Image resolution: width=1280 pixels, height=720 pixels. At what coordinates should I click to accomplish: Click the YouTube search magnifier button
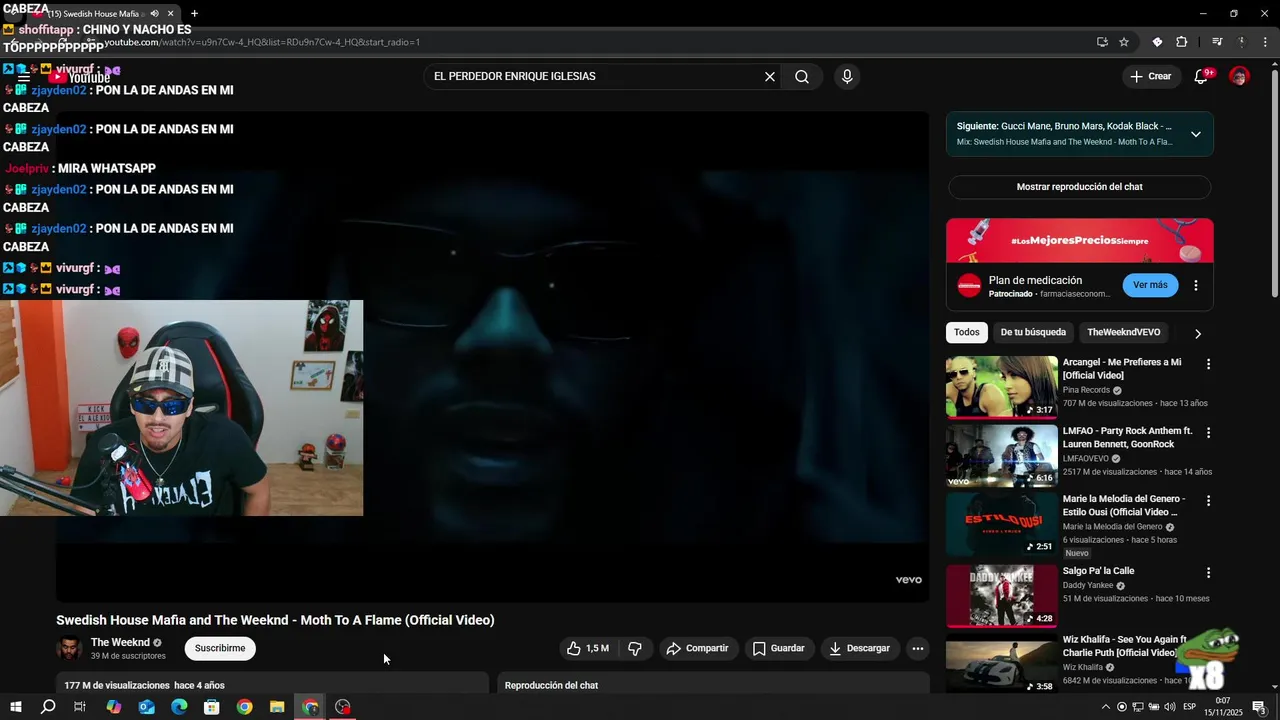pos(802,77)
